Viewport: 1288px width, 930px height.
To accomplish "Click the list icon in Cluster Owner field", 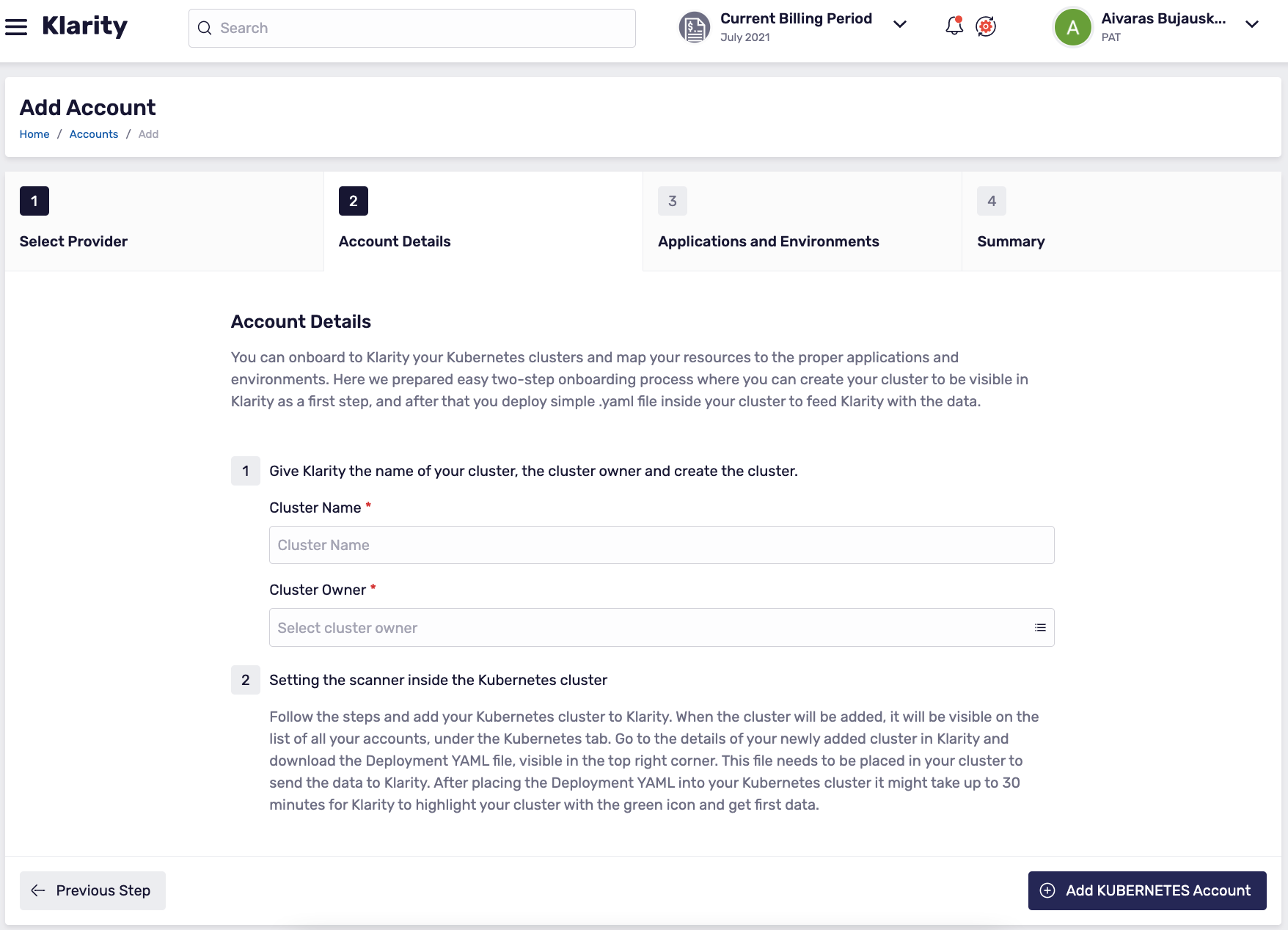I will tap(1040, 628).
